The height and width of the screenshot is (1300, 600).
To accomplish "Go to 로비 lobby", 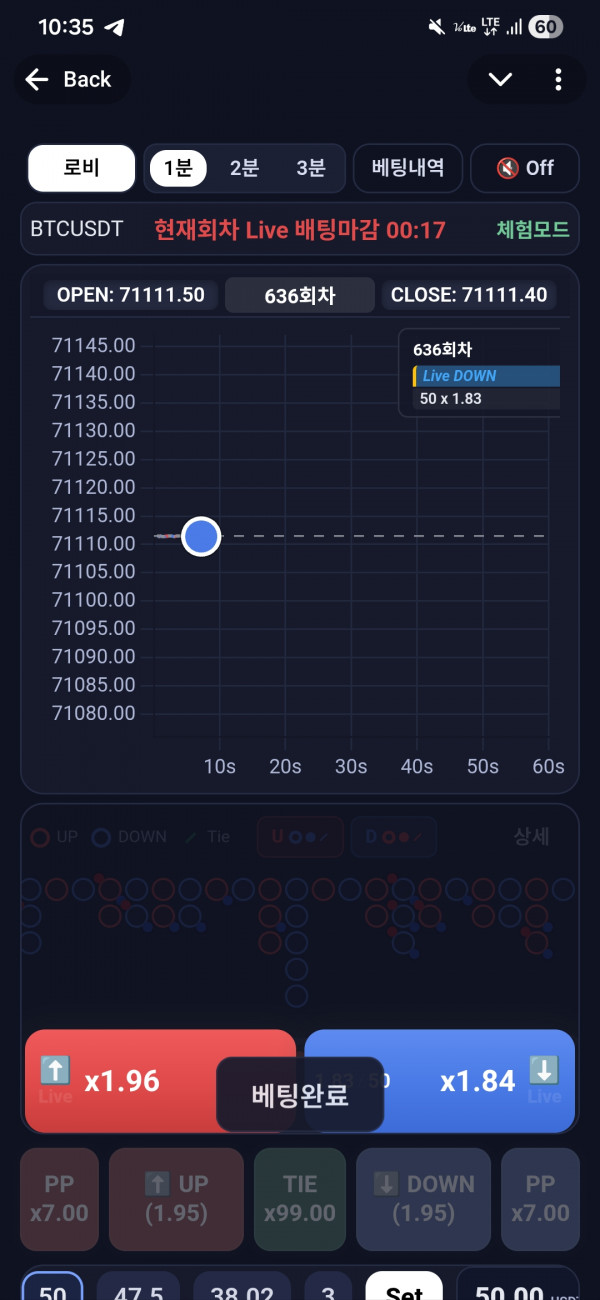I will point(81,168).
